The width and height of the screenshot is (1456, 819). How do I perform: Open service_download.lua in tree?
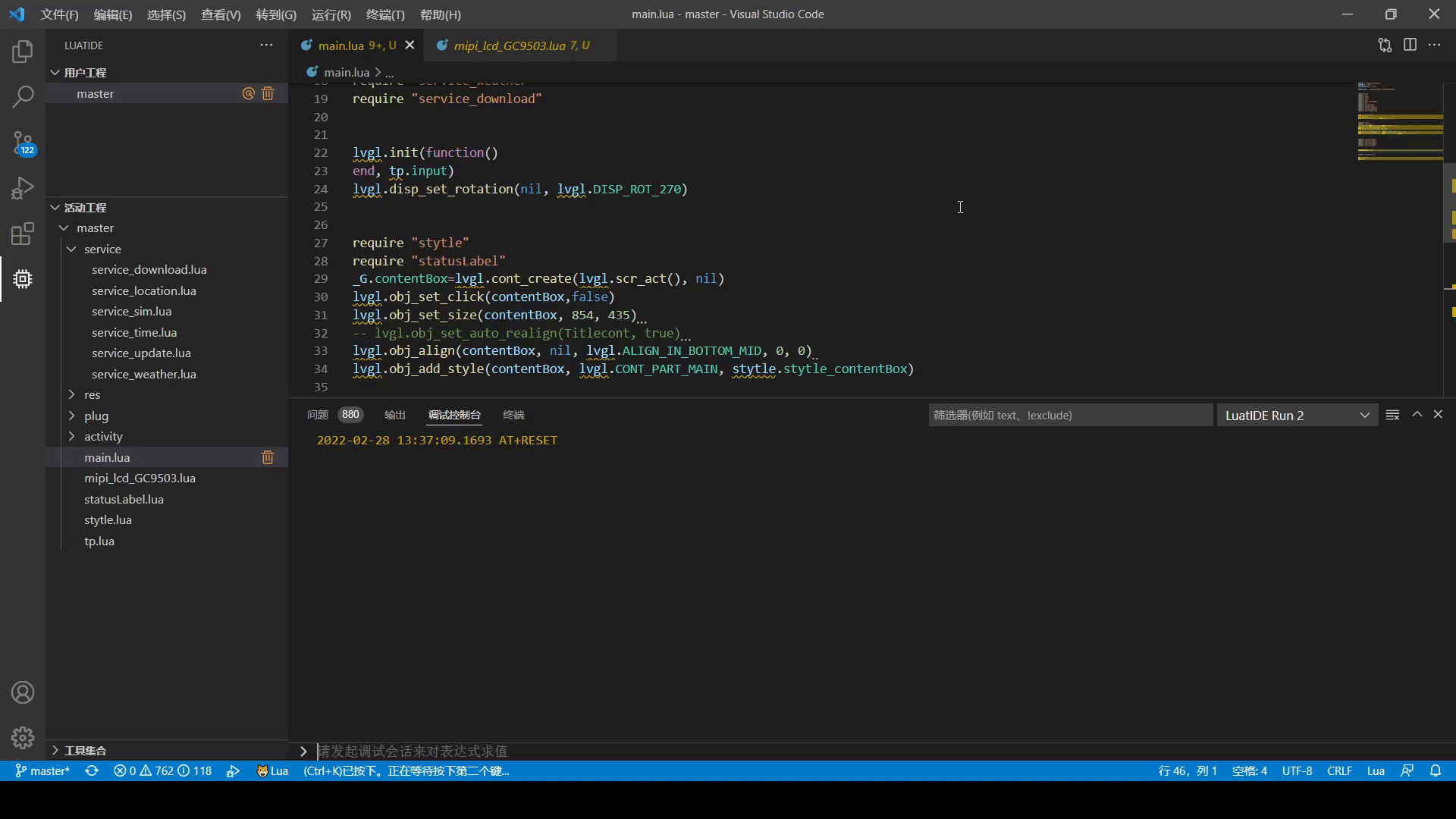point(149,269)
